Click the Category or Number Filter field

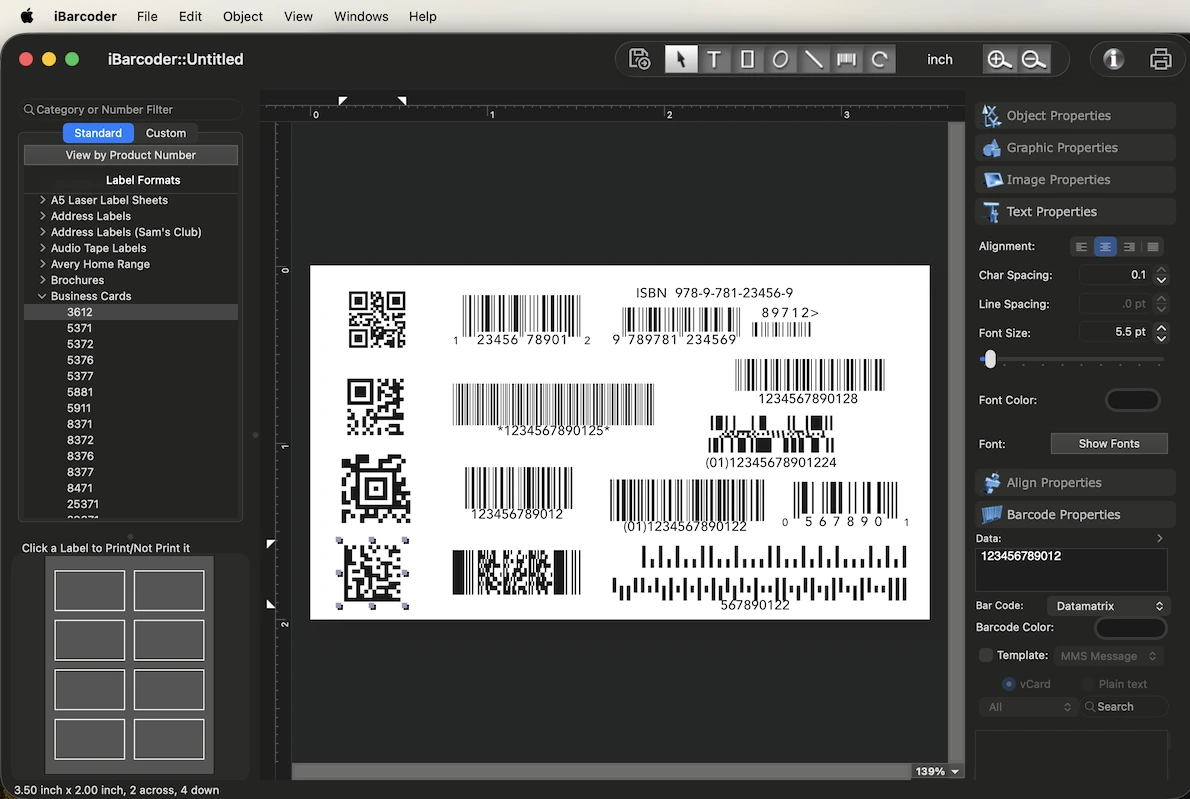pyautogui.click(x=131, y=109)
